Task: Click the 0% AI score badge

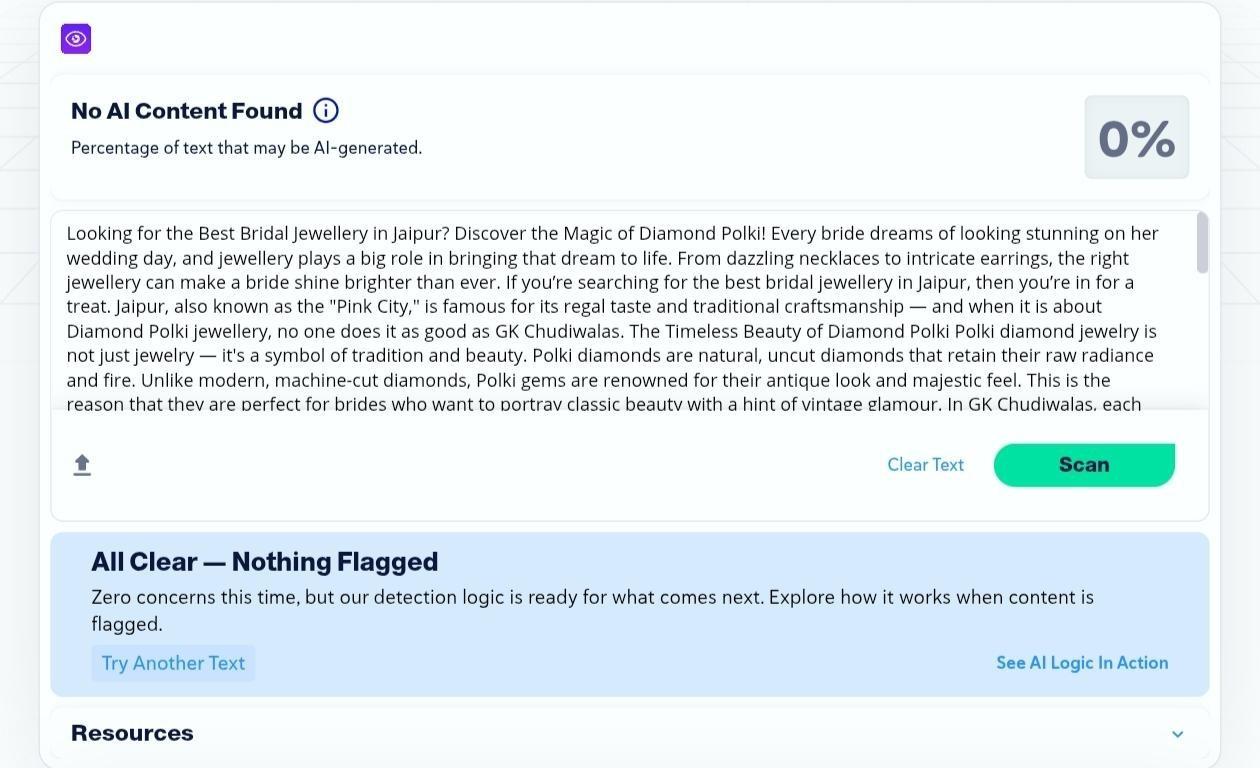Action: tap(1136, 138)
